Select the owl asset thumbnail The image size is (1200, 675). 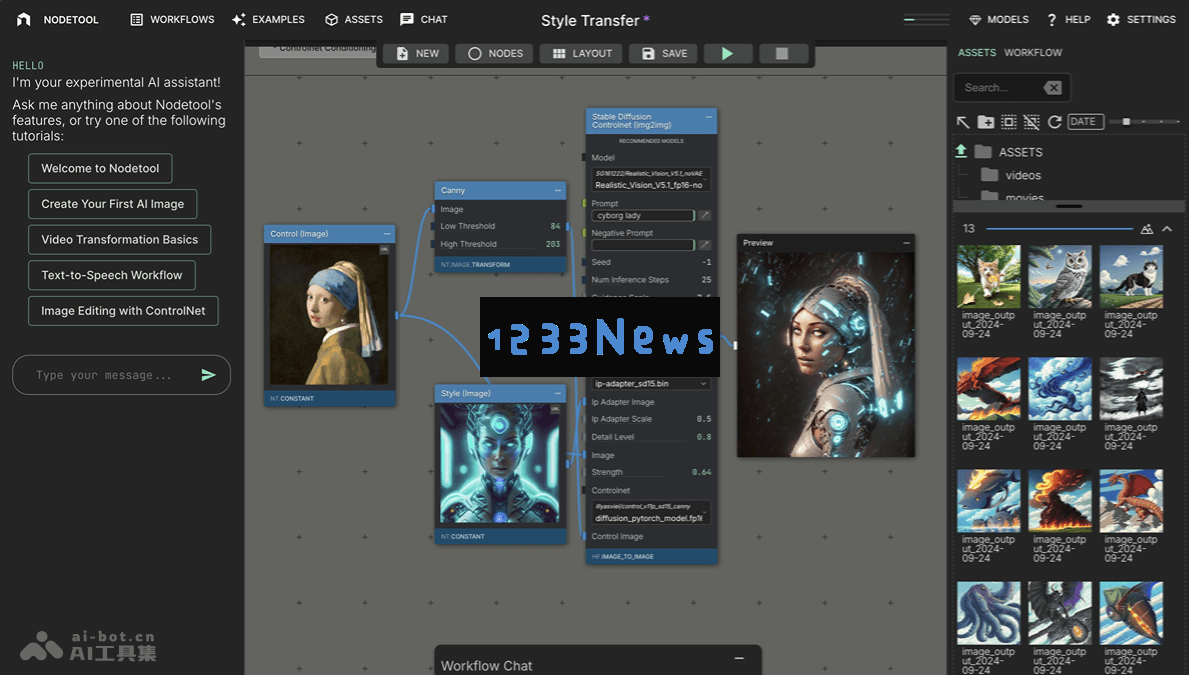point(1060,277)
